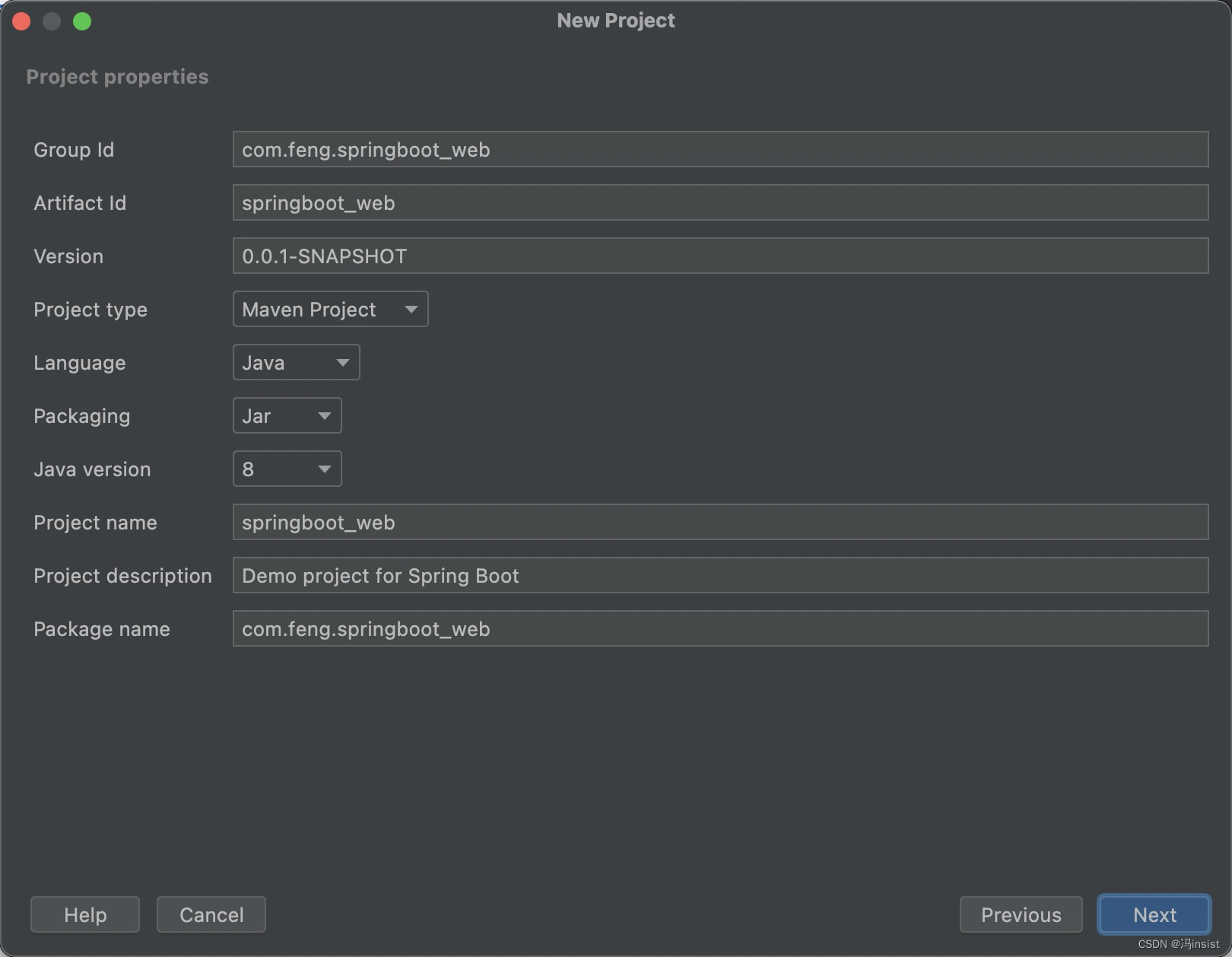Screen dimensions: 1232x957
Task: Open the Project type dropdown
Action: click(330, 309)
